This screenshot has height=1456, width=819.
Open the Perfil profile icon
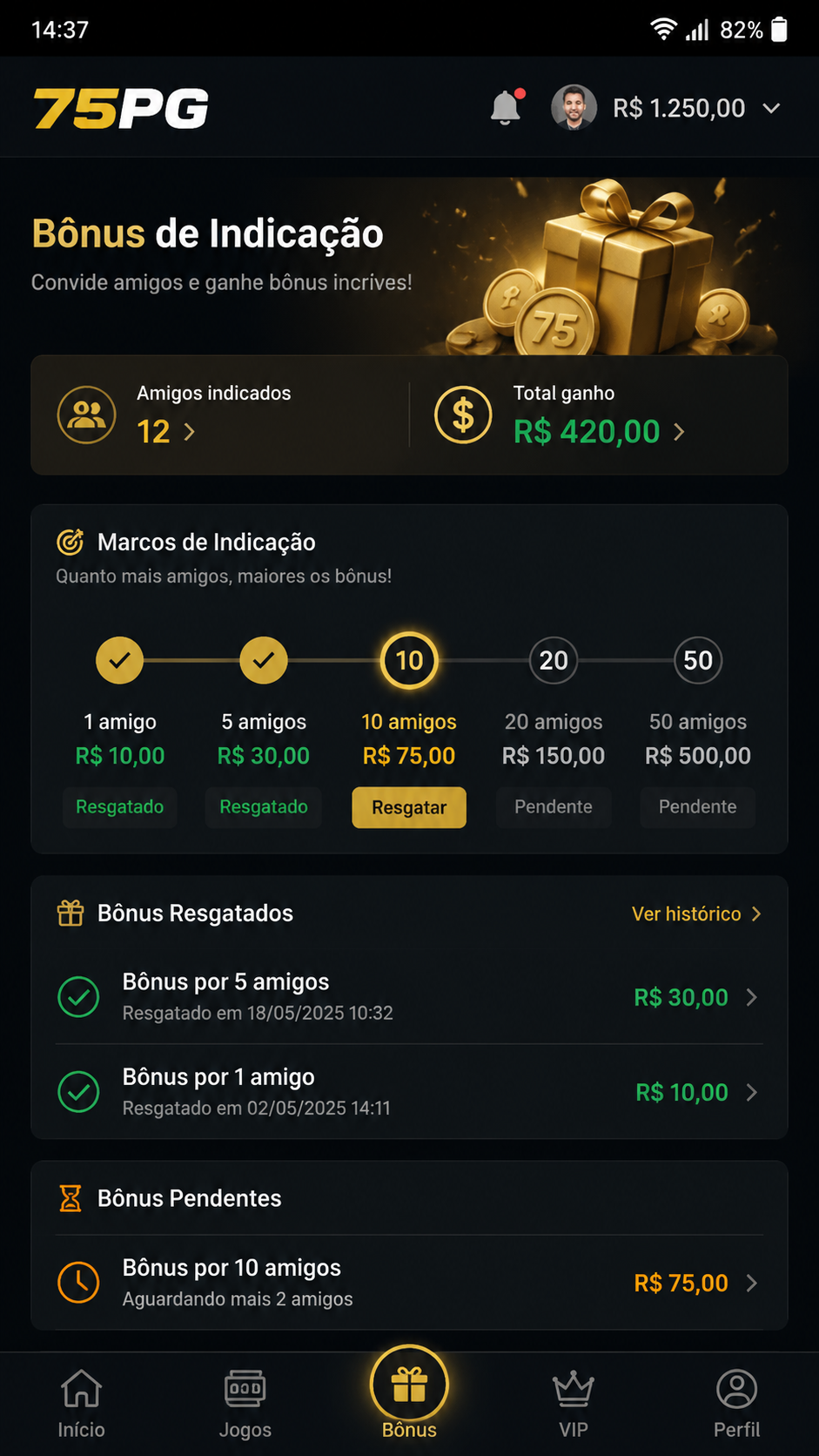[x=737, y=1389]
